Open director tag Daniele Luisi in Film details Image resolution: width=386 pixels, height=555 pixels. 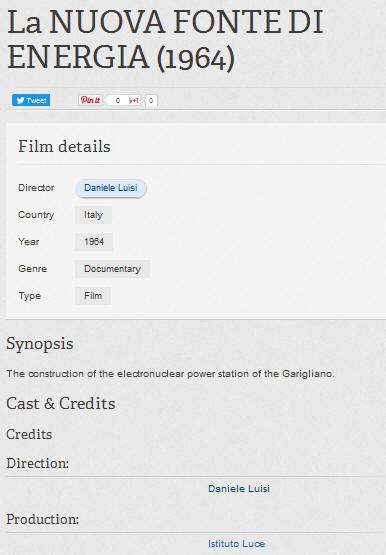pos(110,188)
